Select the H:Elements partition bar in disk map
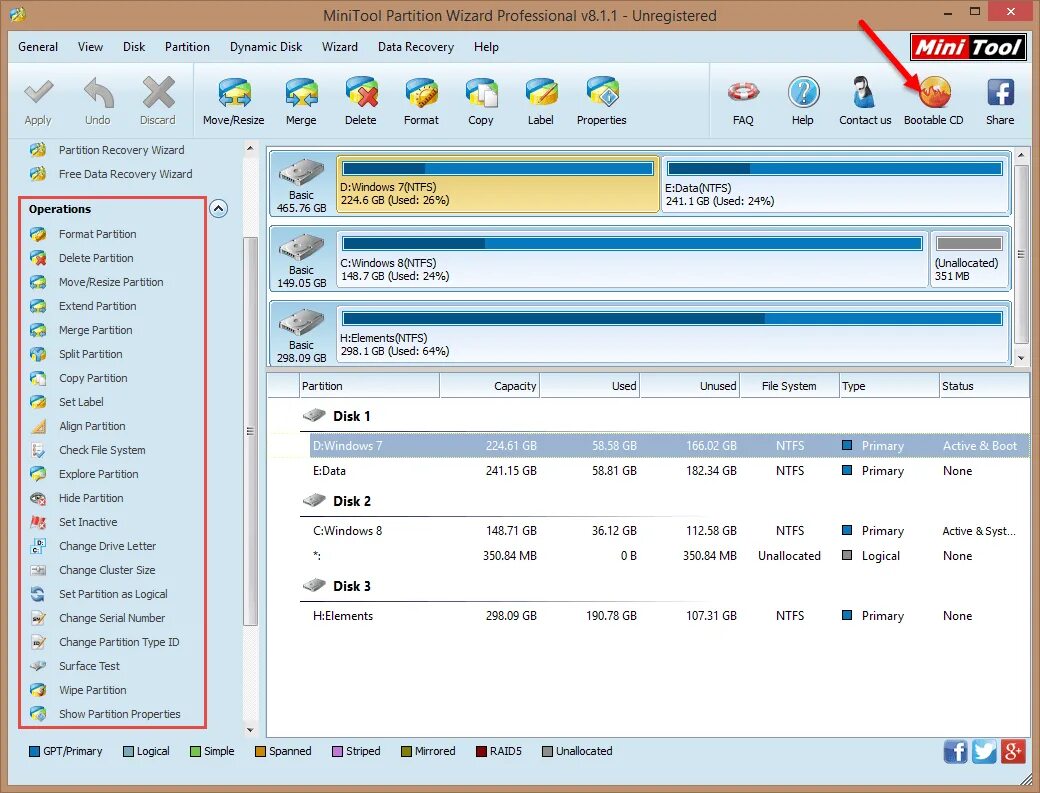The height and width of the screenshot is (793, 1040). pyautogui.click(x=673, y=334)
